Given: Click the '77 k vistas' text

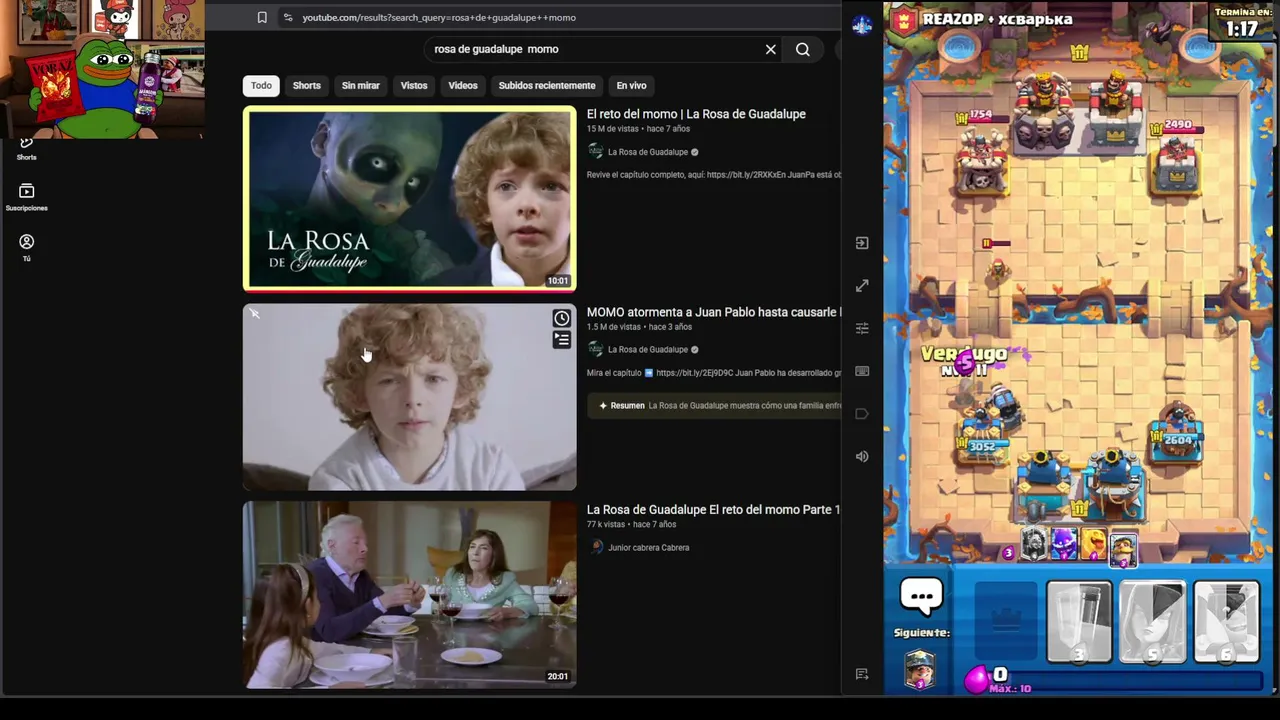Looking at the screenshot, I should (x=608, y=525).
